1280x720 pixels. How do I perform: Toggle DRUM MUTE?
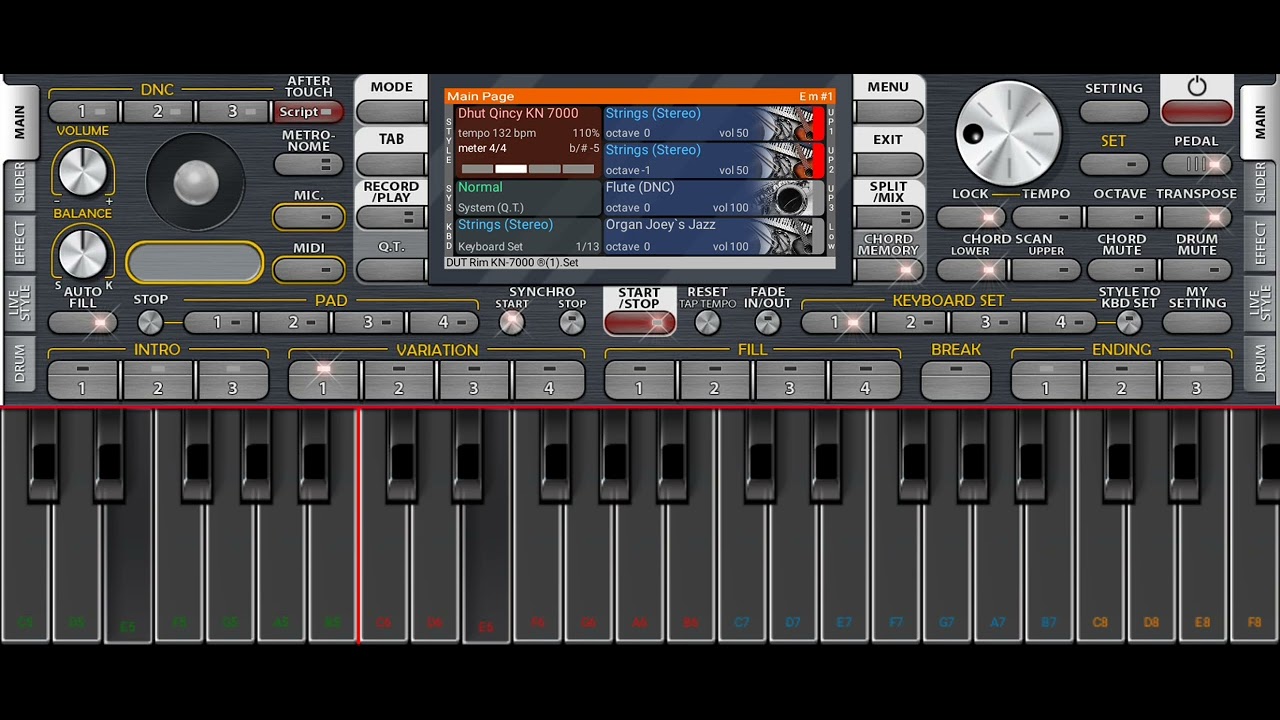(1197, 269)
